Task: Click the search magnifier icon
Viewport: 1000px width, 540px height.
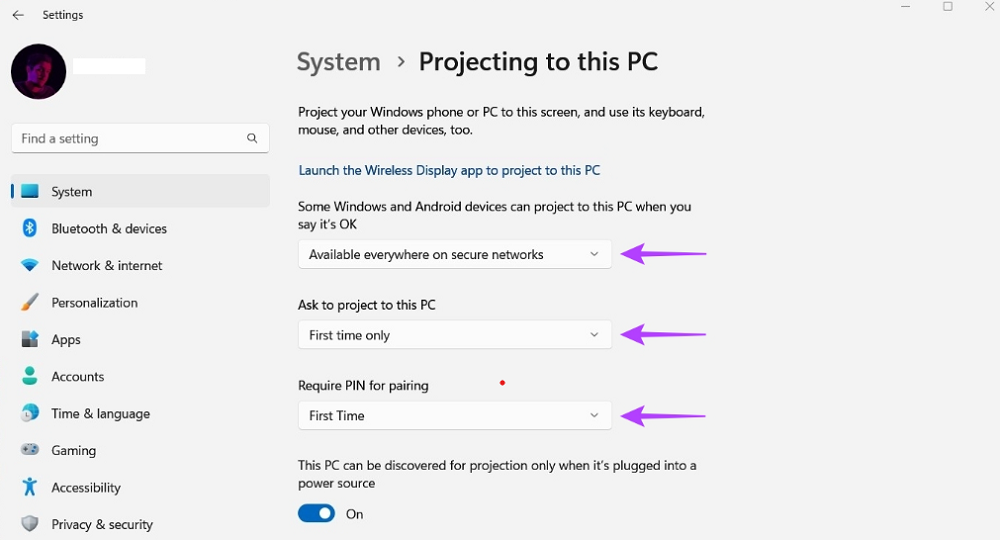Action: pos(252,138)
